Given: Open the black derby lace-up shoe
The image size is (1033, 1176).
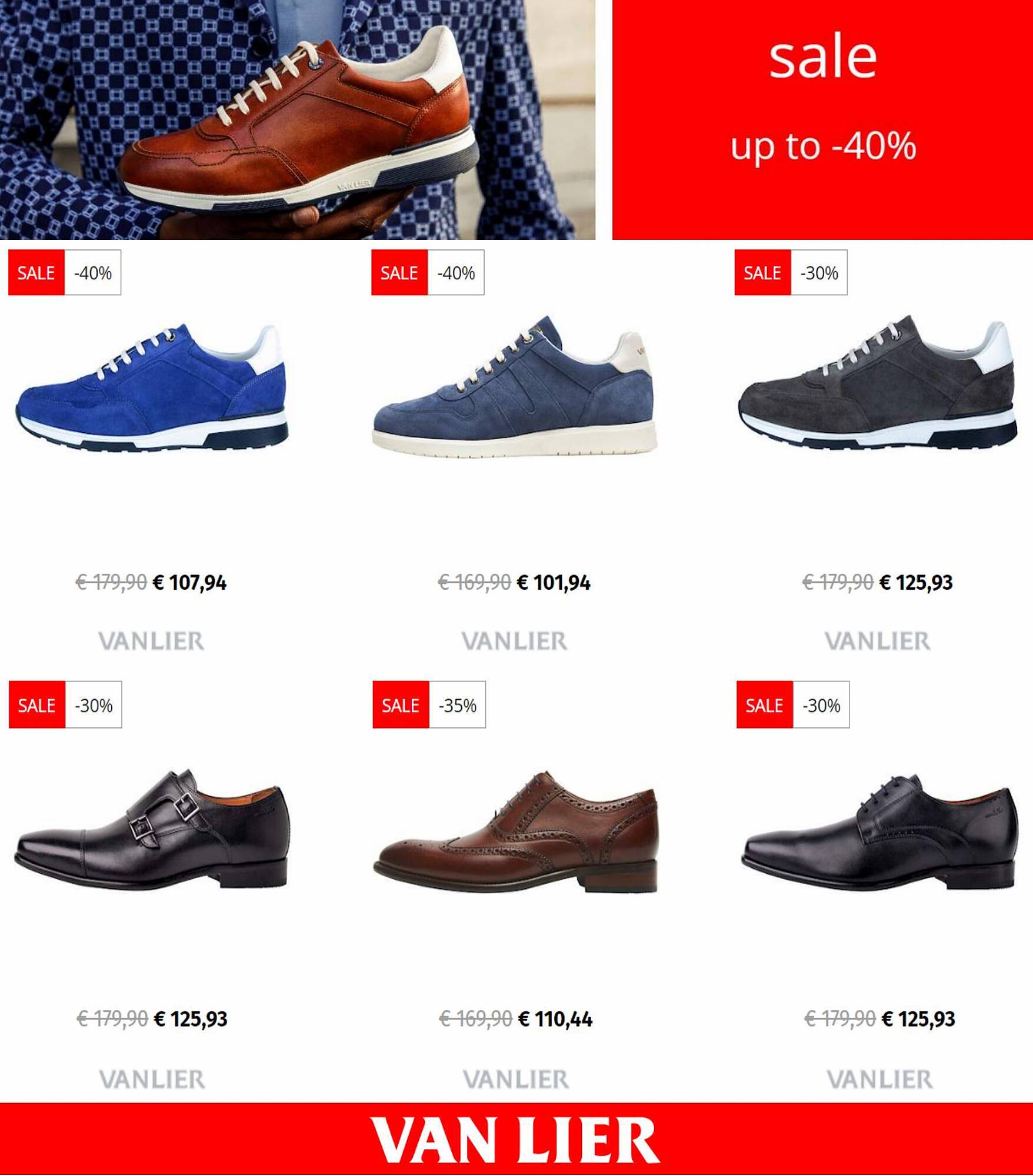Looking at the screenshot, I should pyautogui.click(x=879, y=831).
